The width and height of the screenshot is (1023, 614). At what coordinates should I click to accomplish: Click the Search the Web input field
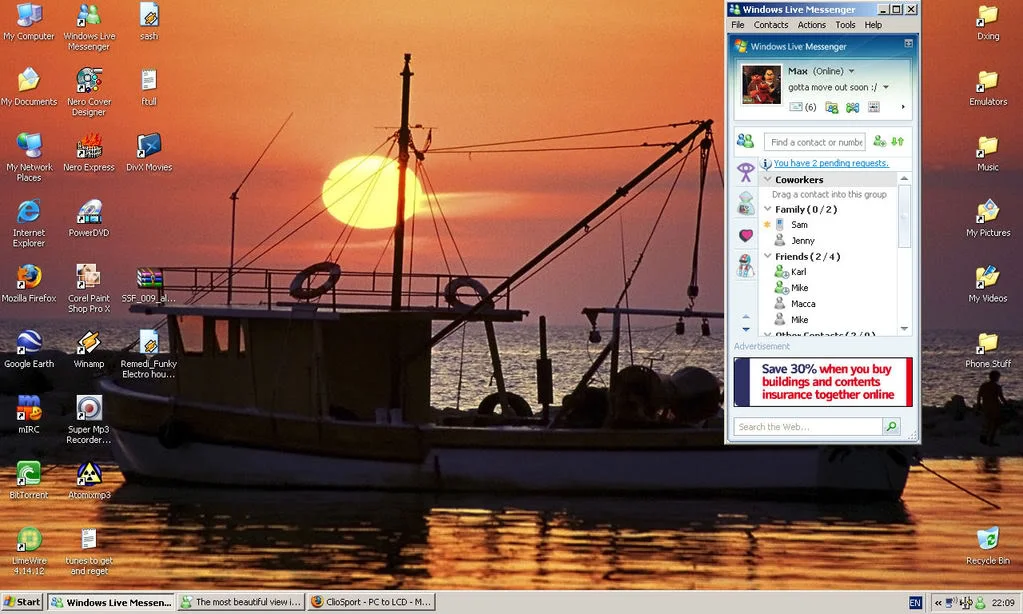pos(808,427)
